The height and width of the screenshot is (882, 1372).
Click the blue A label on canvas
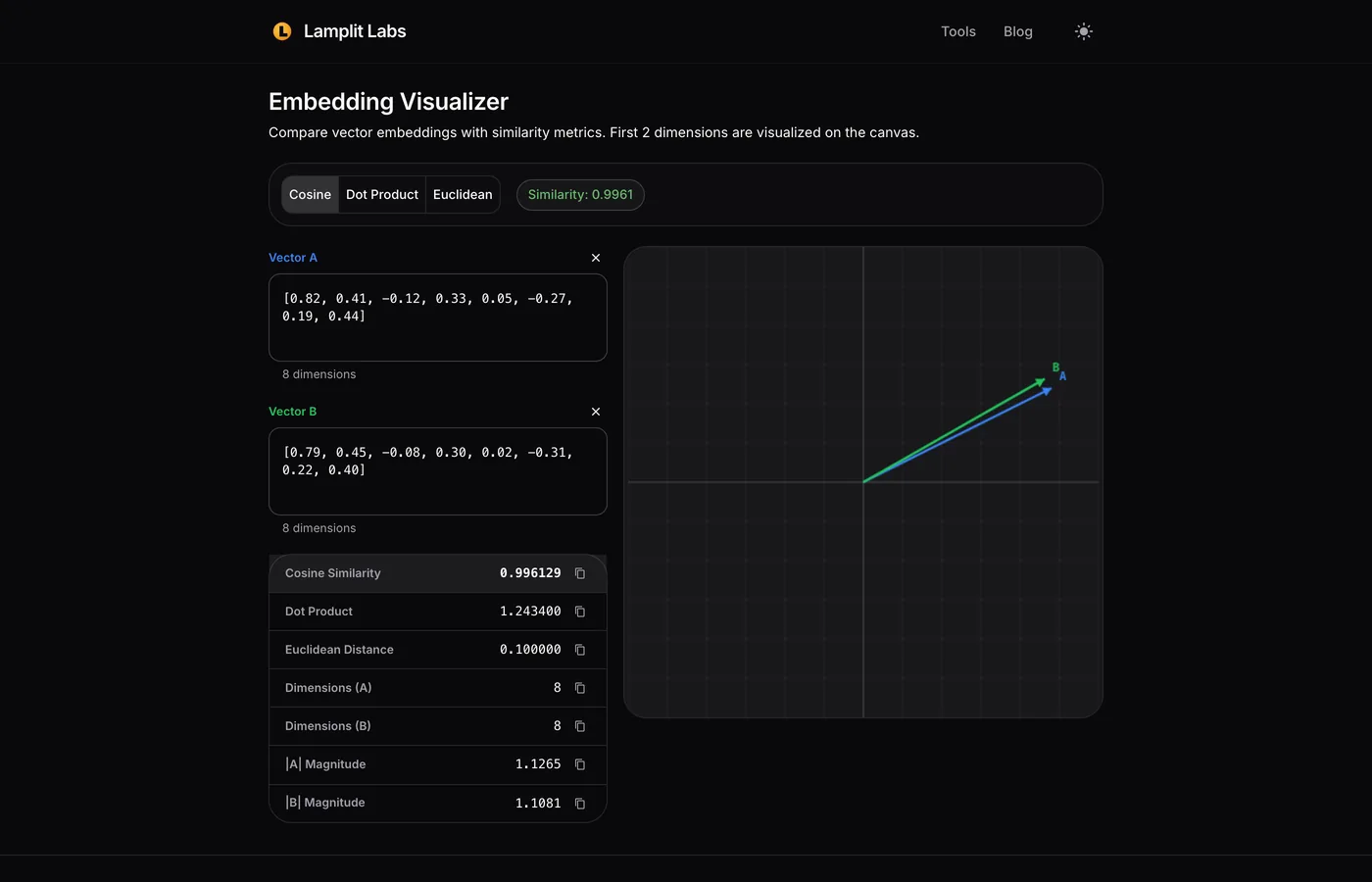tap(1062, 376)
